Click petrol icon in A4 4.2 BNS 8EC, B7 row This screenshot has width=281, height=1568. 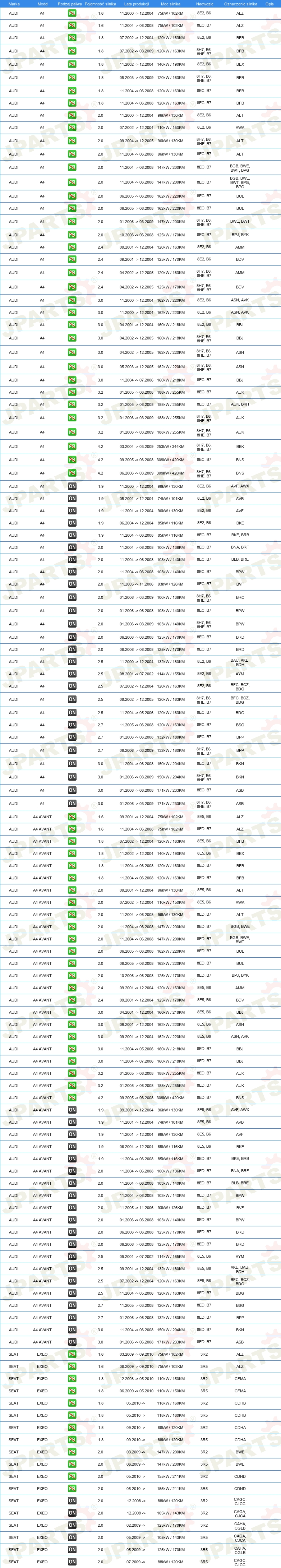point(72,460)
